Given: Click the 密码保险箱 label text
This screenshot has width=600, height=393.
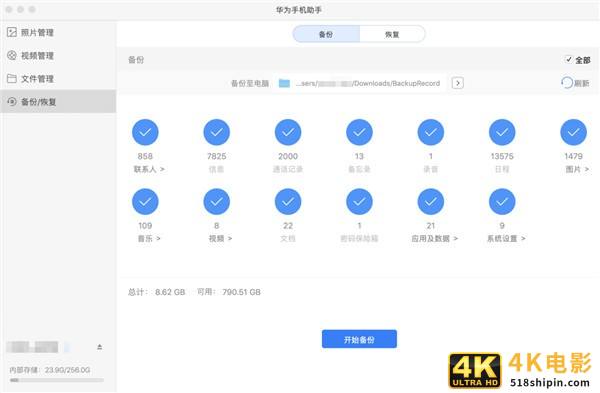Looking at the screenshot, I should (359, 238).
